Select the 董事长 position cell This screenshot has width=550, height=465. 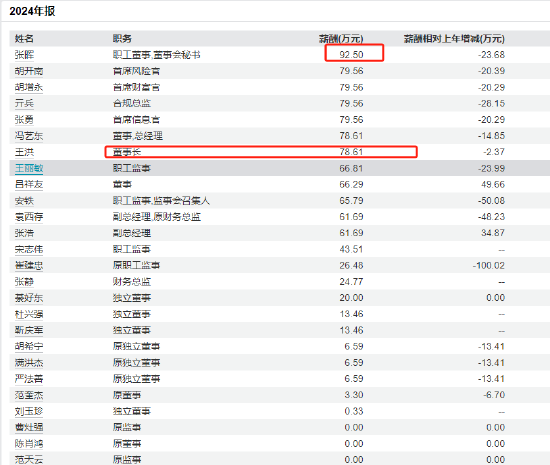pyautogui.click(x=127, y=152)
